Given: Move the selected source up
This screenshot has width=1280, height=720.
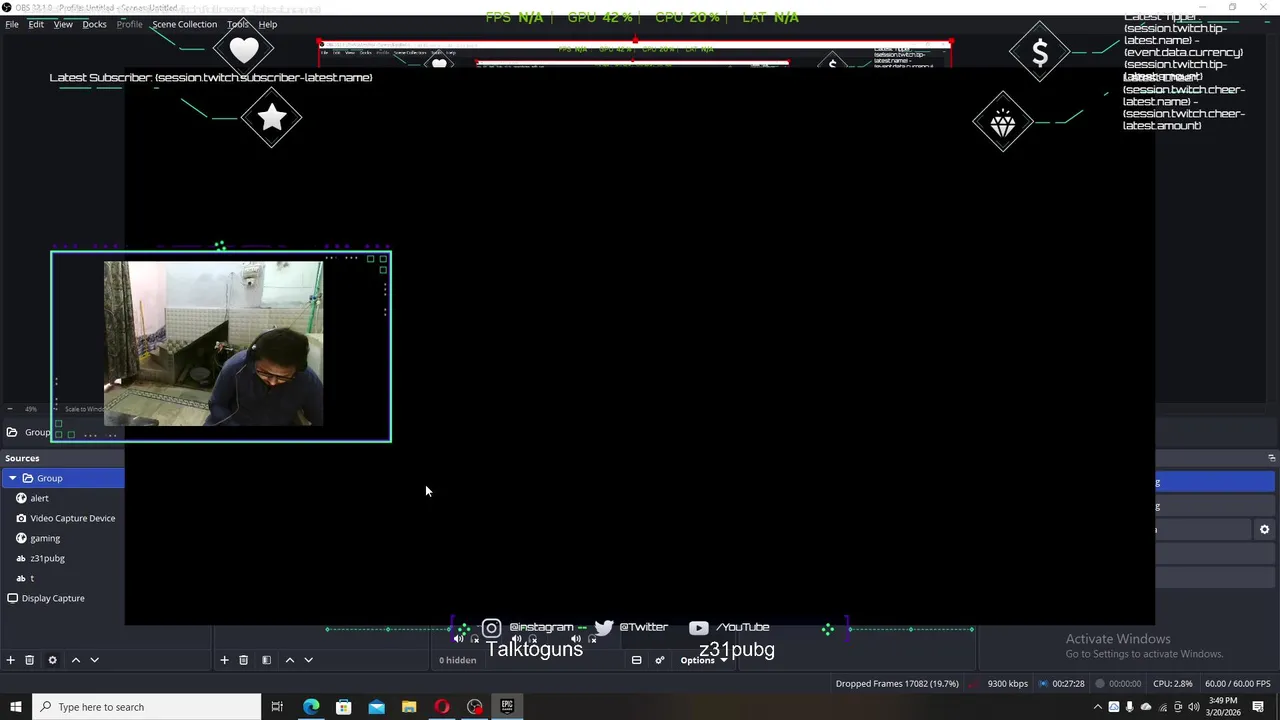Looking at the screenshot, I should pos(75,660).
